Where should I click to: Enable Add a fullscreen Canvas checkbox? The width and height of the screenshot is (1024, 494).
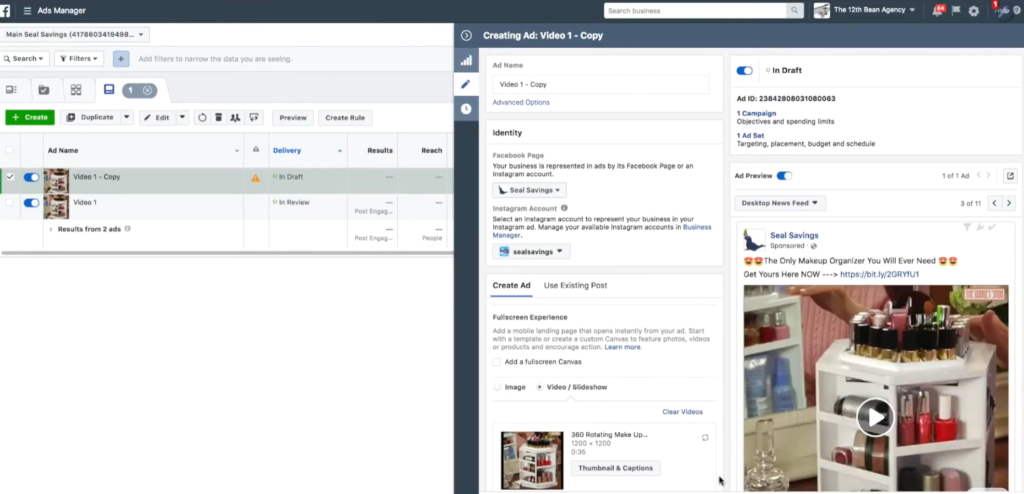(497, 362)
